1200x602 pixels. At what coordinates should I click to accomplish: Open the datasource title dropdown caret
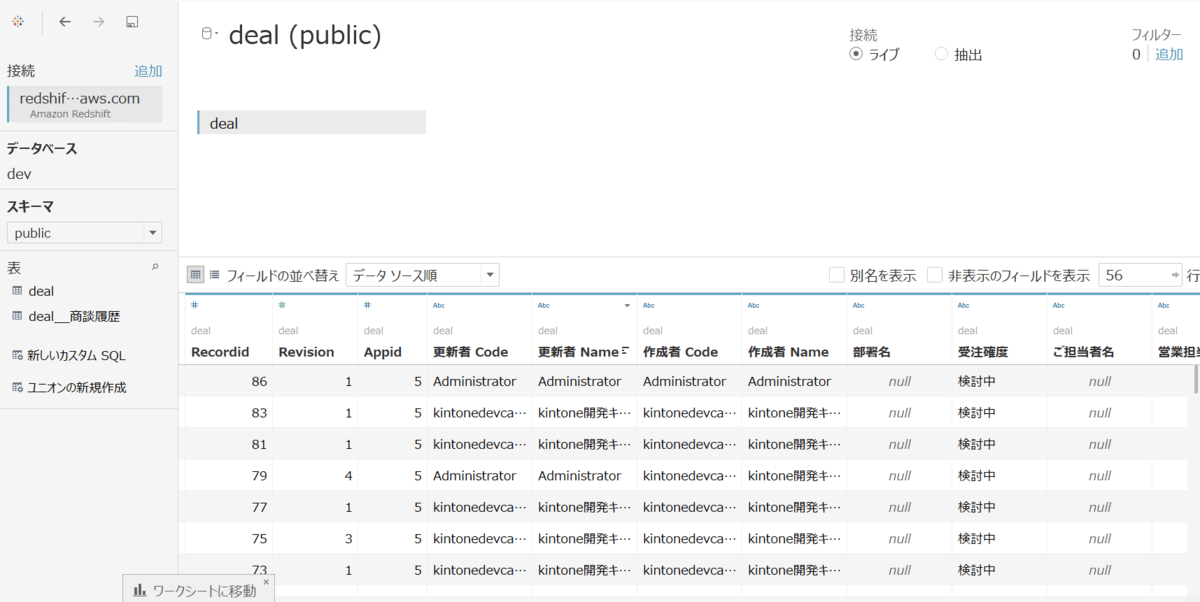[x=217, y=35]
